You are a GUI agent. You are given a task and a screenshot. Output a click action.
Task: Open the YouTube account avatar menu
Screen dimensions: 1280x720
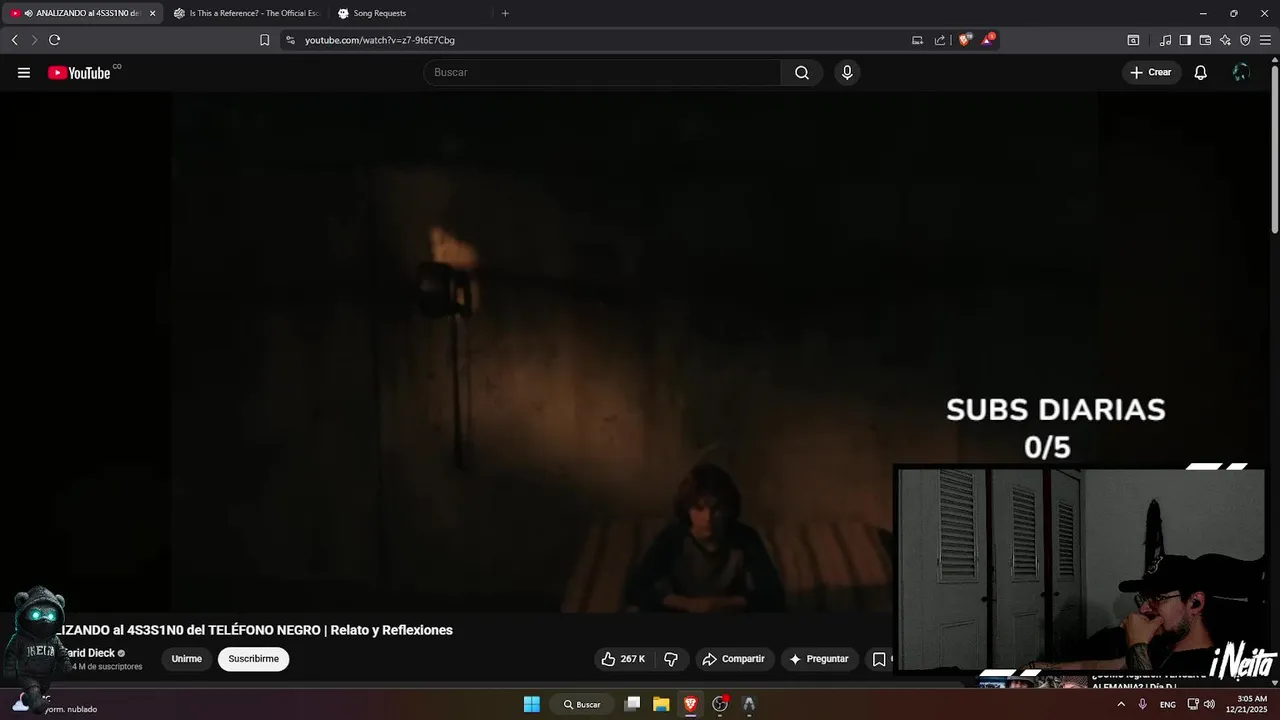(x=1241, y=72)
